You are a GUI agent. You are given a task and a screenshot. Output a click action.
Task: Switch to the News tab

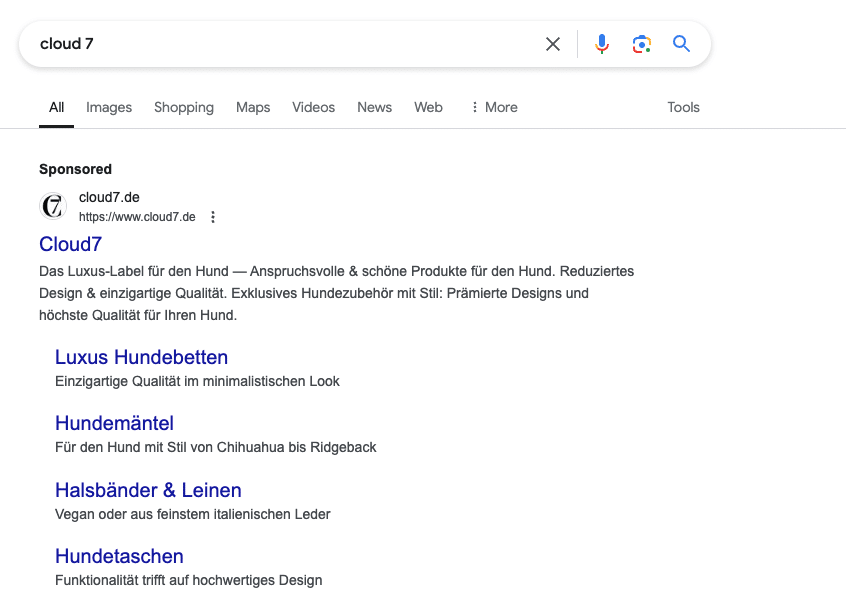pyautogui.click(x=374, y=107)
